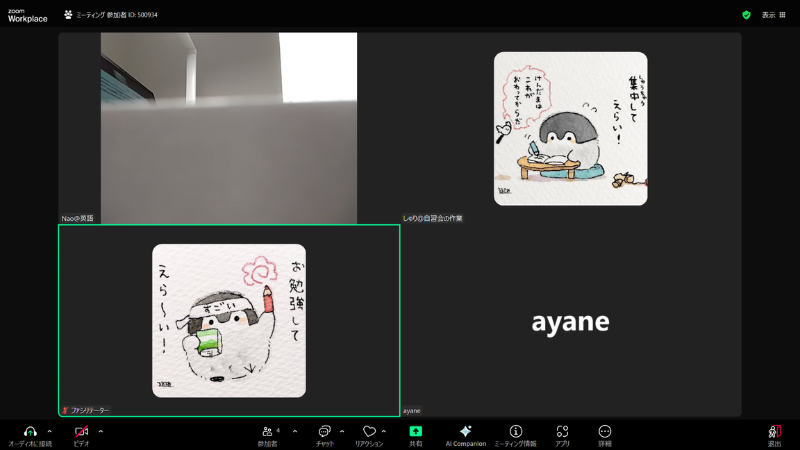Click the paw meeting icon in title bar
800x450 pixels.
(68, 15)
